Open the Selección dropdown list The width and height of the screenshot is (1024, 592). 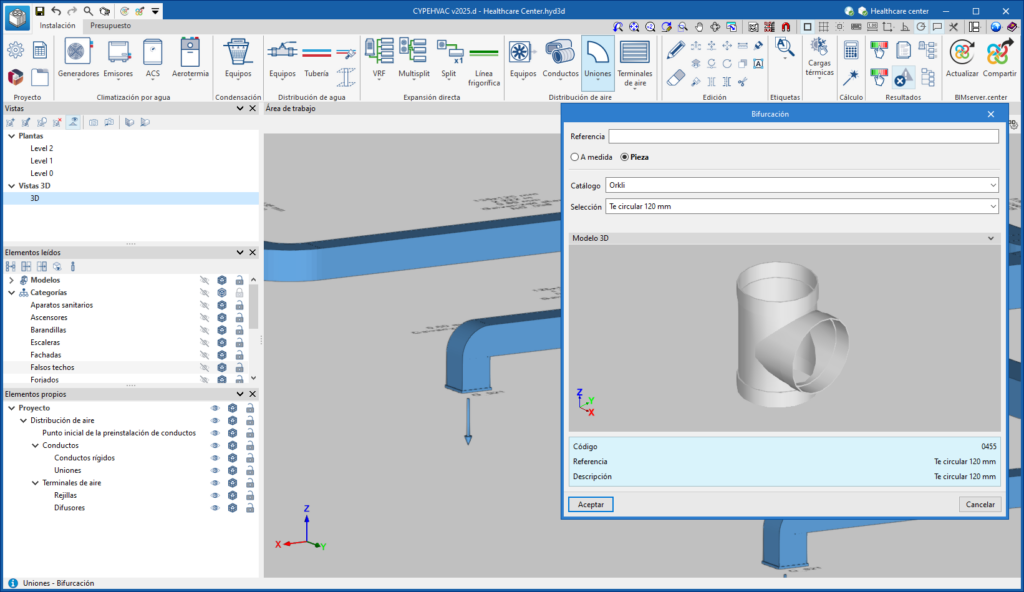point(802,206)
